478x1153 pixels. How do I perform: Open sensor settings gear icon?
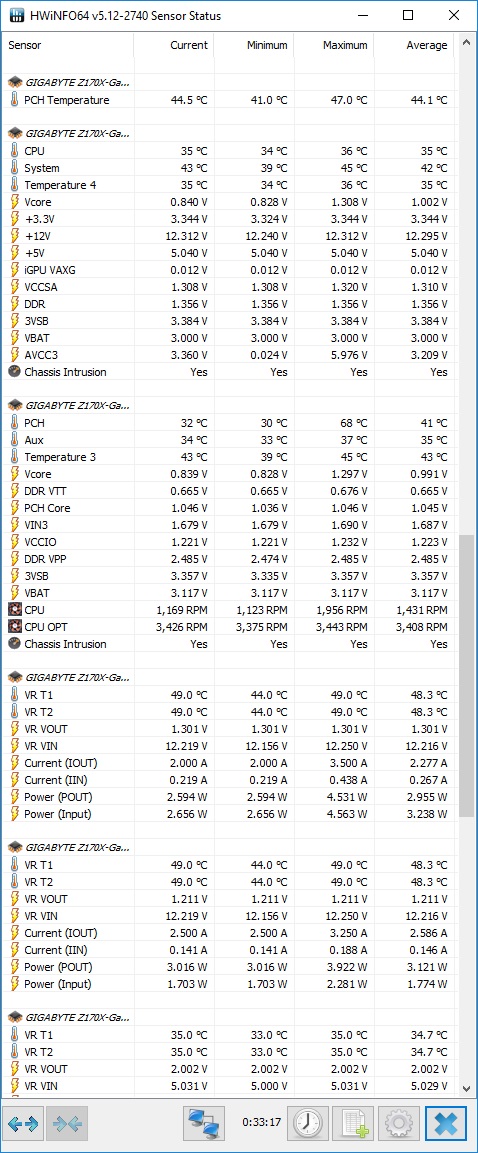[399, 1124]
